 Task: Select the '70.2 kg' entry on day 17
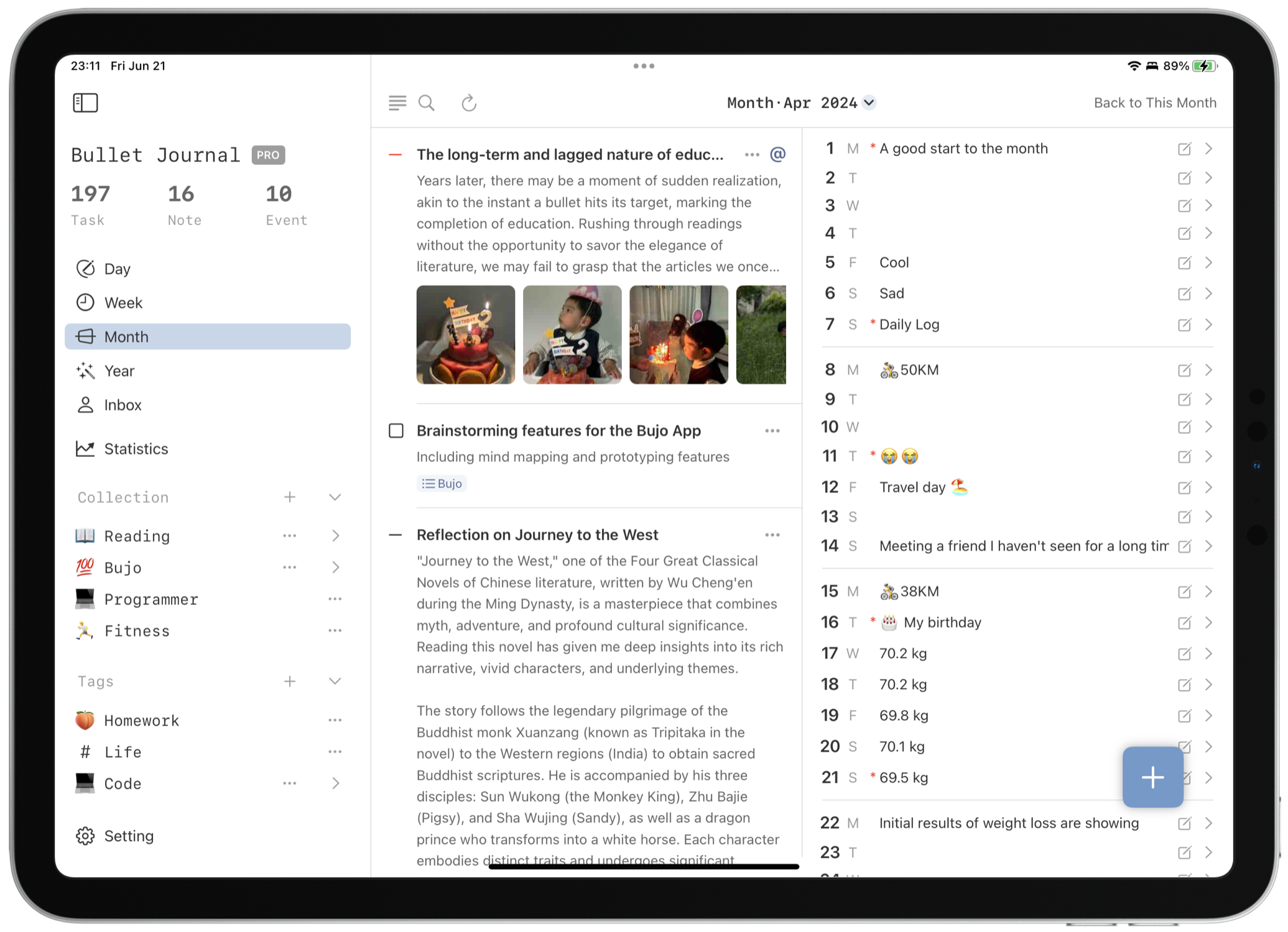point(902,653)
